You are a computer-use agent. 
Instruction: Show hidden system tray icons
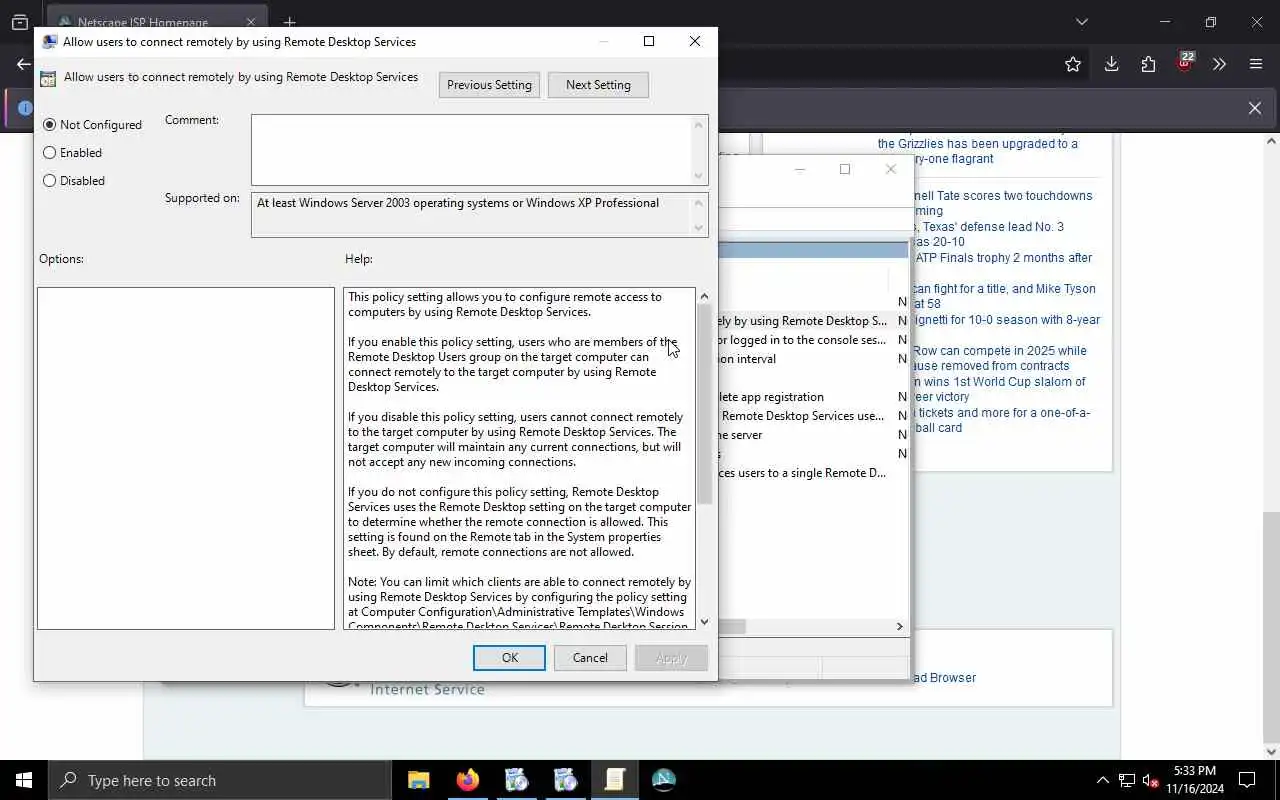(1102, 780)
